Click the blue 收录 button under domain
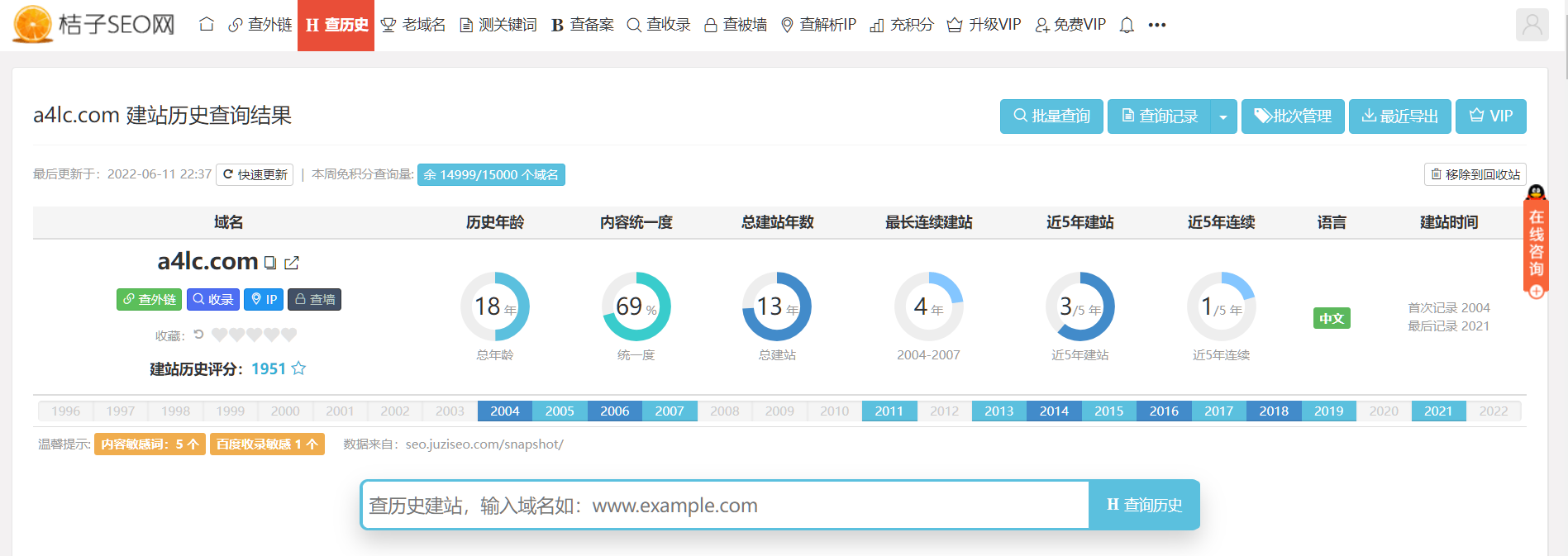The height and width of the screenshot is (556, 1568). coord(213,299)
